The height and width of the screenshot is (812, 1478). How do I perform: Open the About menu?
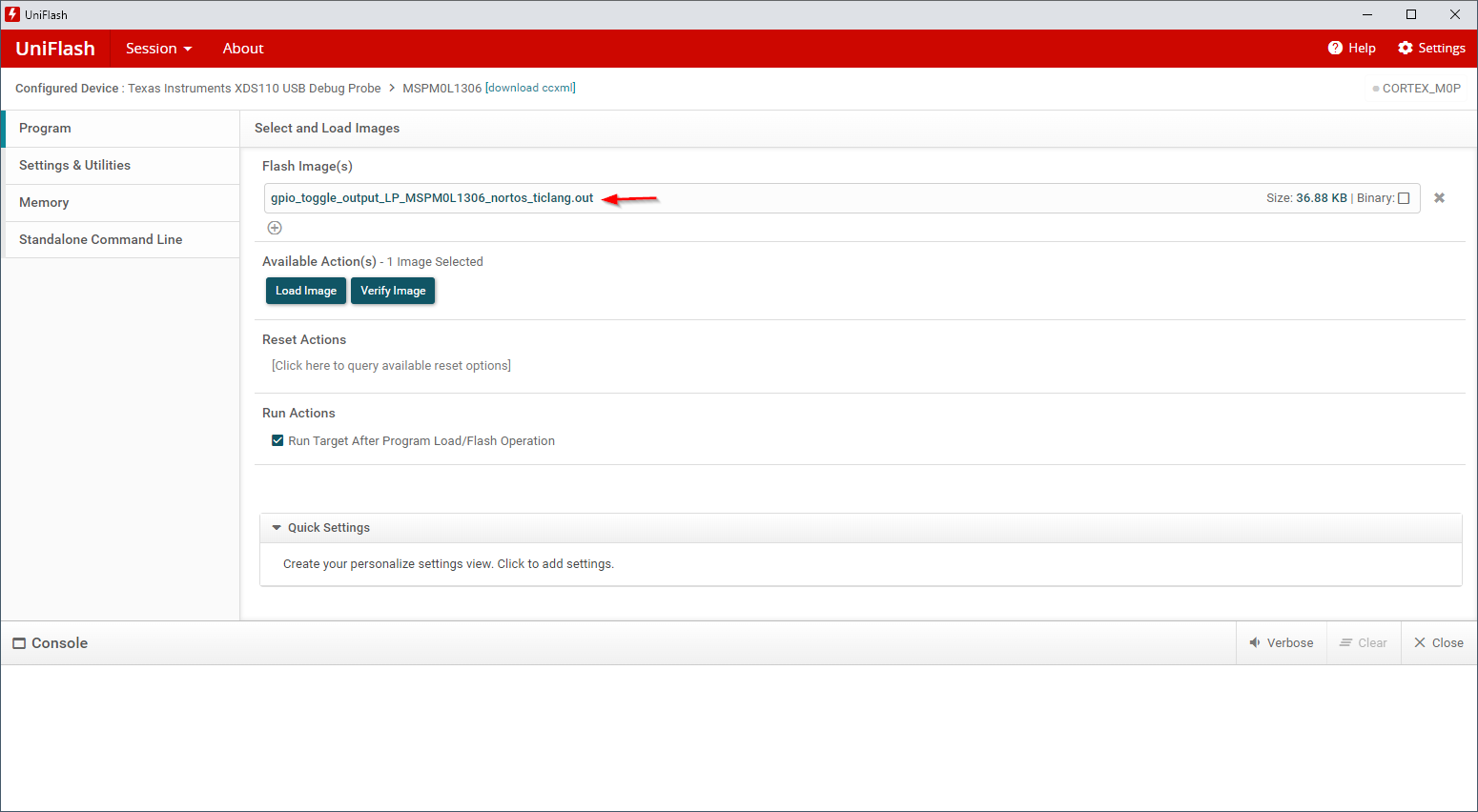pos(243,49)
